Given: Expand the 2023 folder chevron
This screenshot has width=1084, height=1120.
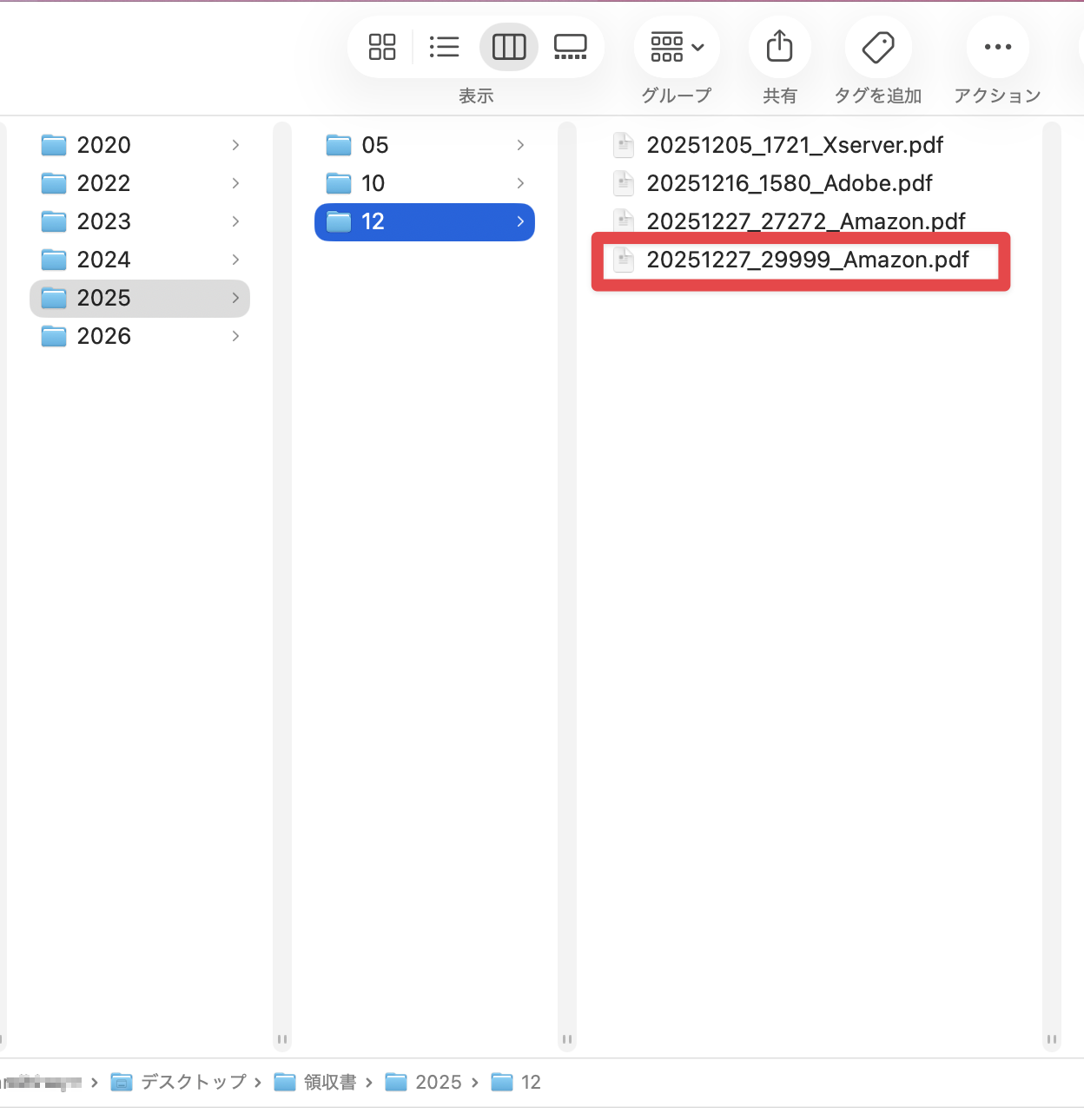Looking at the screenshot, I should coord(235,221).
